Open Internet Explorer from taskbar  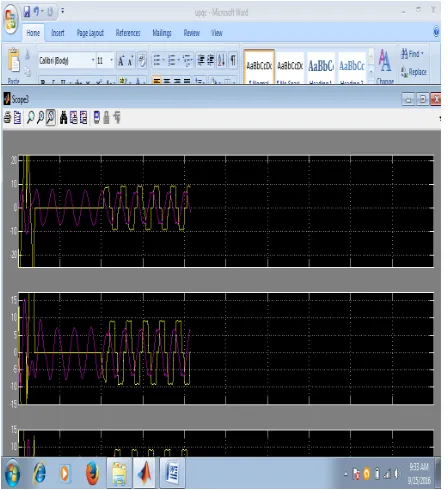click(40, 473)
